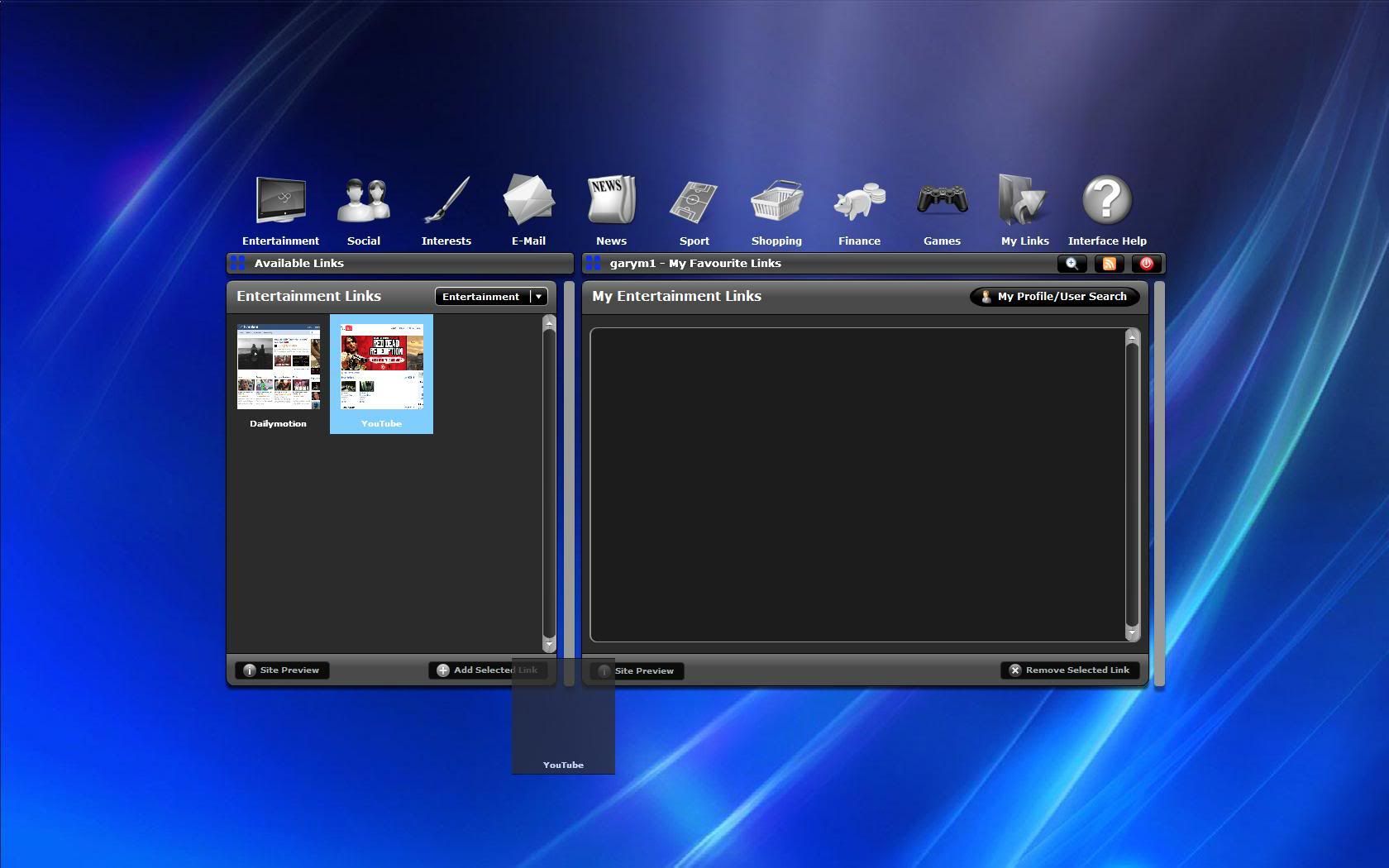The image size is (1389, 868).
Task: Click the Available Links list scroll-down arrow
Action: [x=549, y=643]
